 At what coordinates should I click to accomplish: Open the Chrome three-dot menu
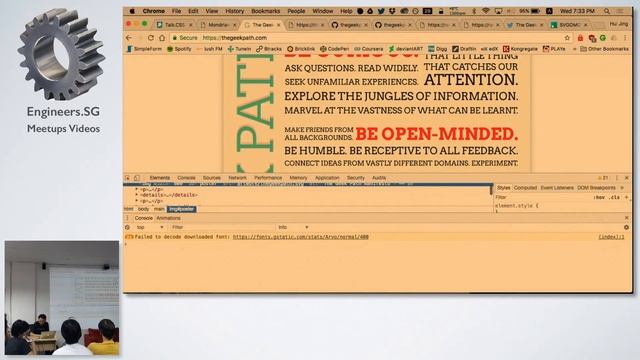tap(625, 38)
